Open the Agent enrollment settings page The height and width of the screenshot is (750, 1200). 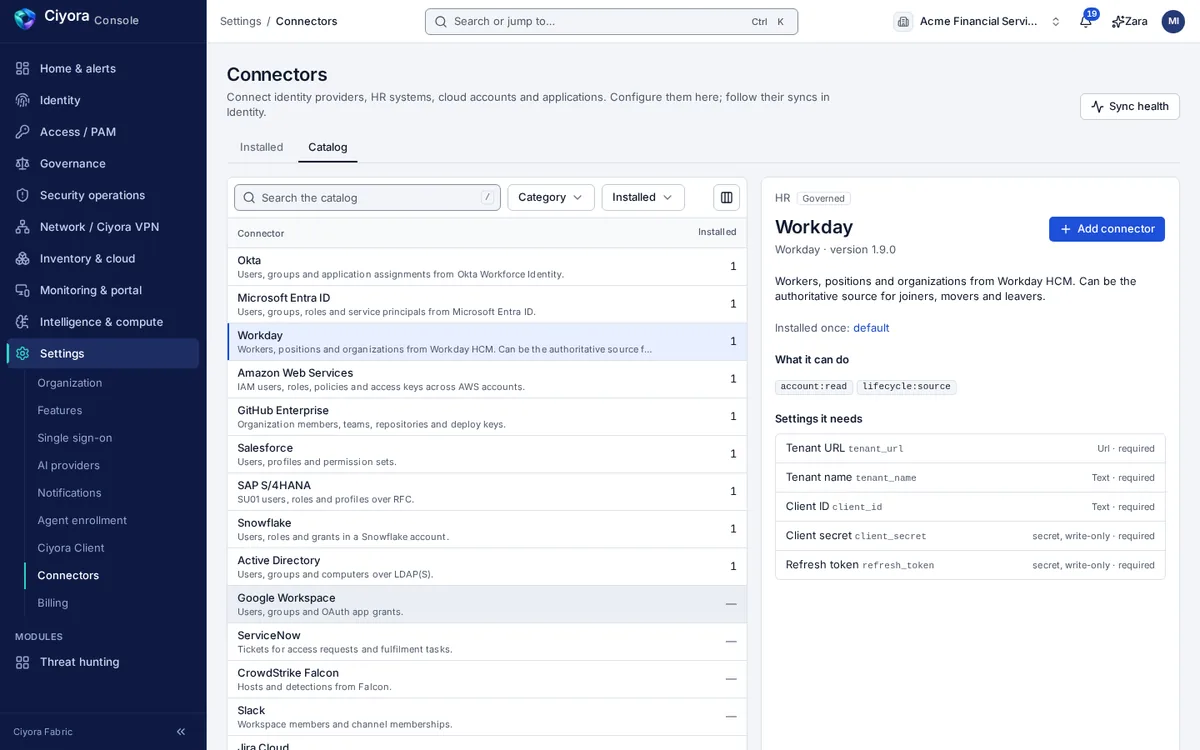[x=82, y=520]
